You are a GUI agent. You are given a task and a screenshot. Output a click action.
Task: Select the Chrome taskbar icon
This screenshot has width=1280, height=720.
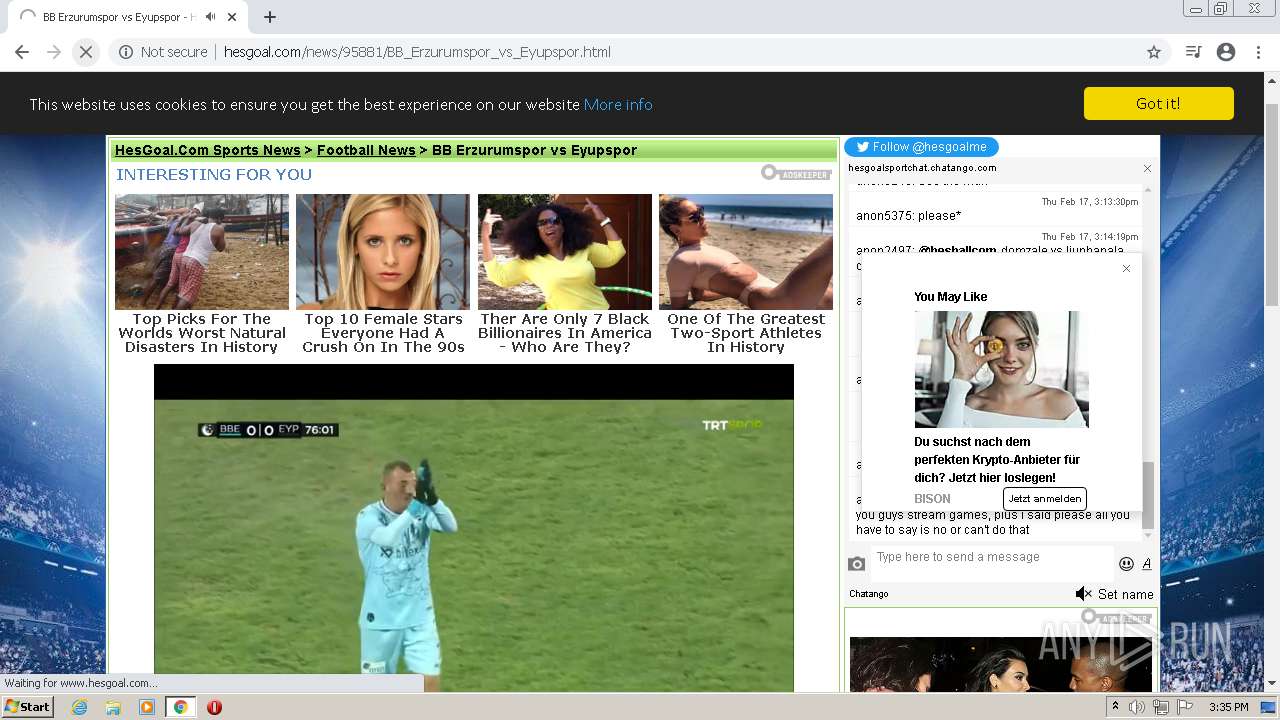pos(180,707)
